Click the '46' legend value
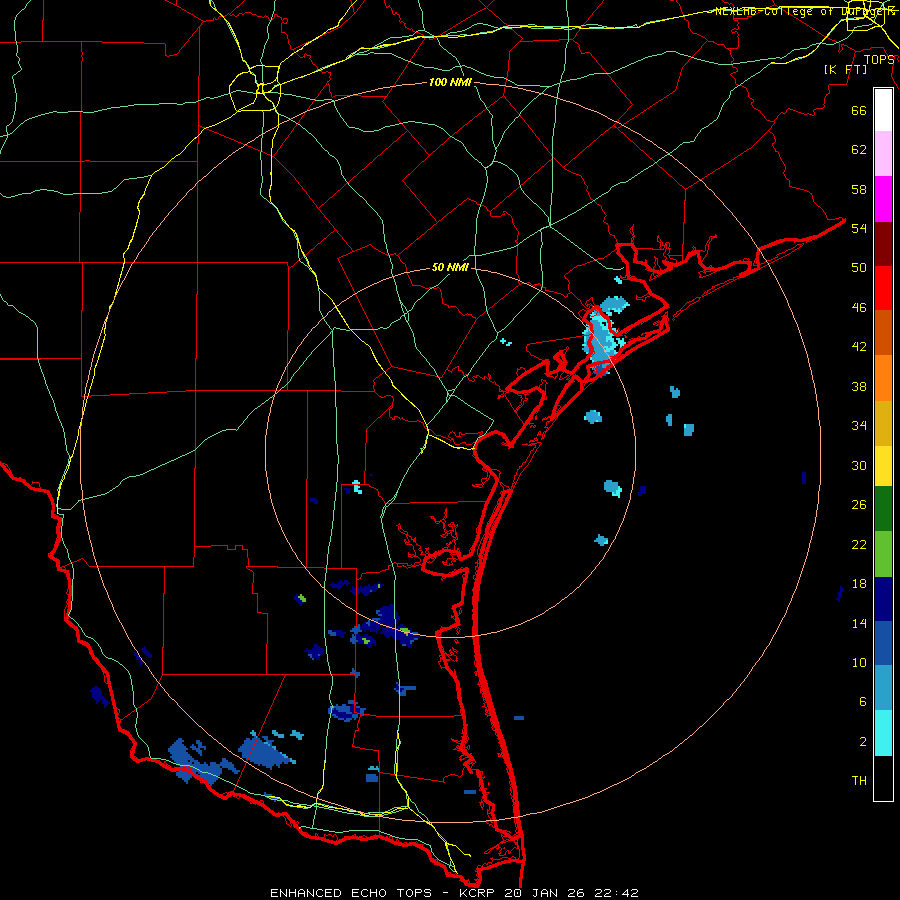This screenshot has height=900, width=900. pos(859,307)
